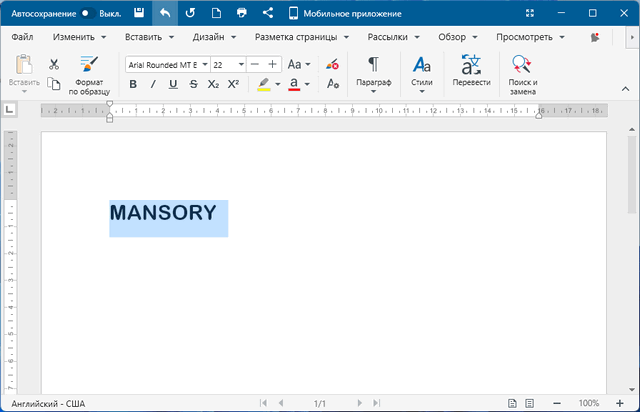
Task: Select the Format Painter (Формат по образцу) tool
Action: click(88, 74)
